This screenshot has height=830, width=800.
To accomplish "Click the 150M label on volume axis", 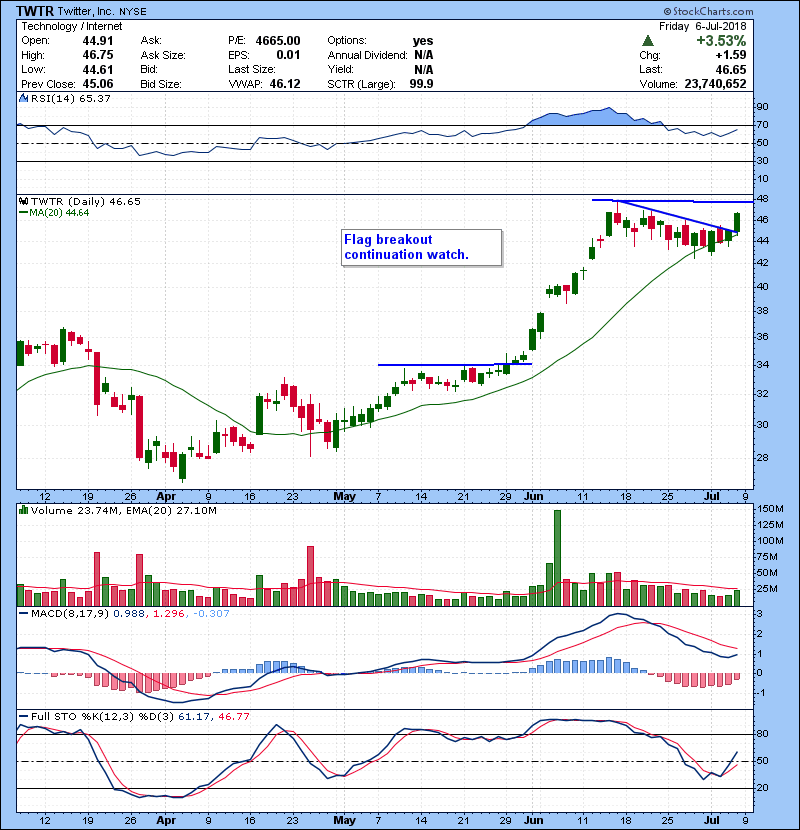I will pos(770,509).
